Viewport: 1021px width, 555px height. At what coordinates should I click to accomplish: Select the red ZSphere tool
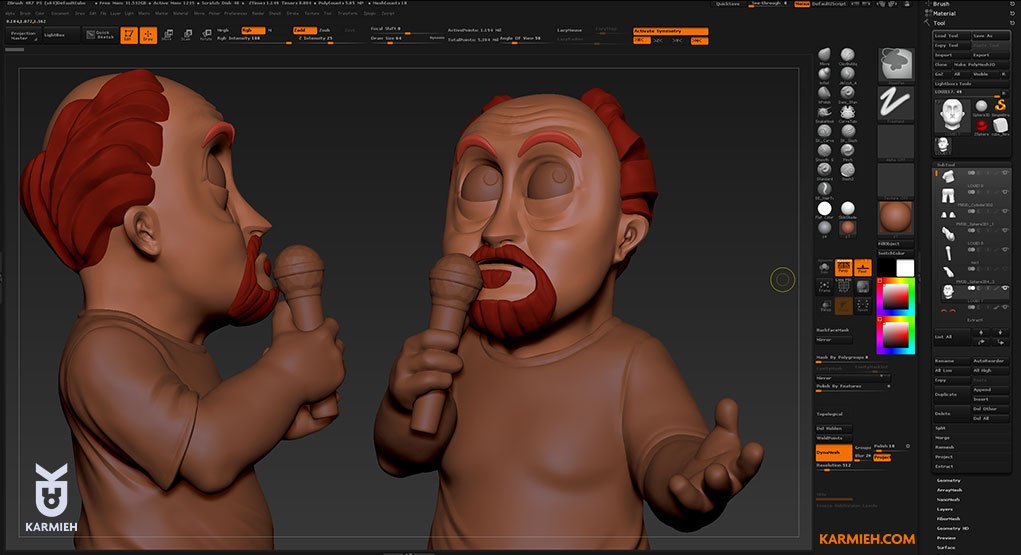point(981,126)
